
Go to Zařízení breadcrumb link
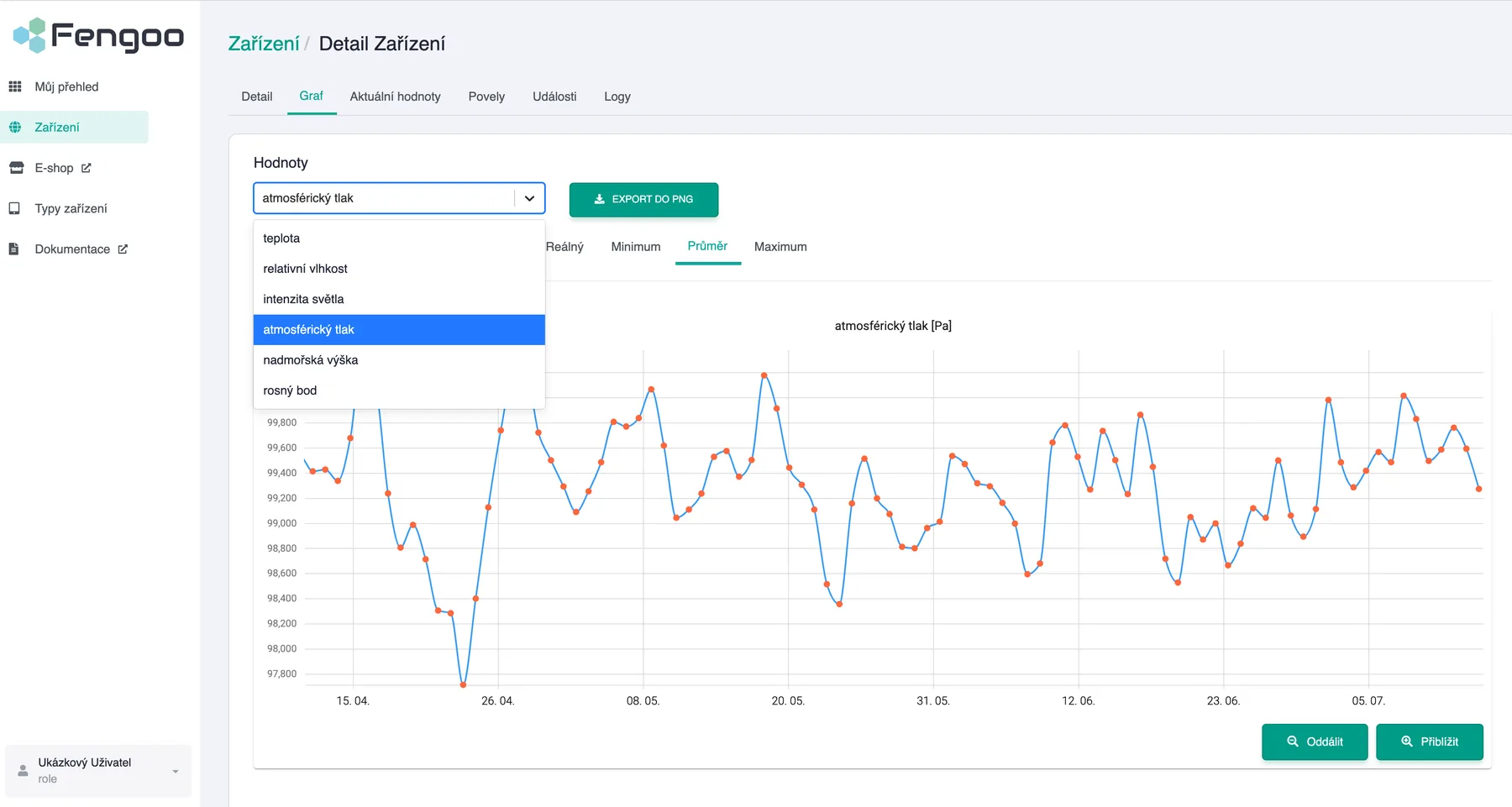264,44
